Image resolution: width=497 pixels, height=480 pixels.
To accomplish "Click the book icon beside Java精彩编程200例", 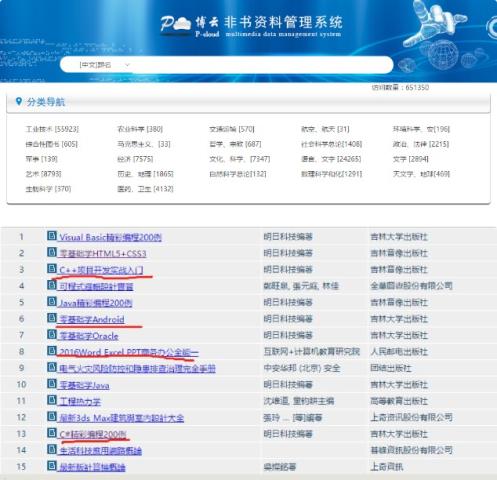I will pos(52,301).
